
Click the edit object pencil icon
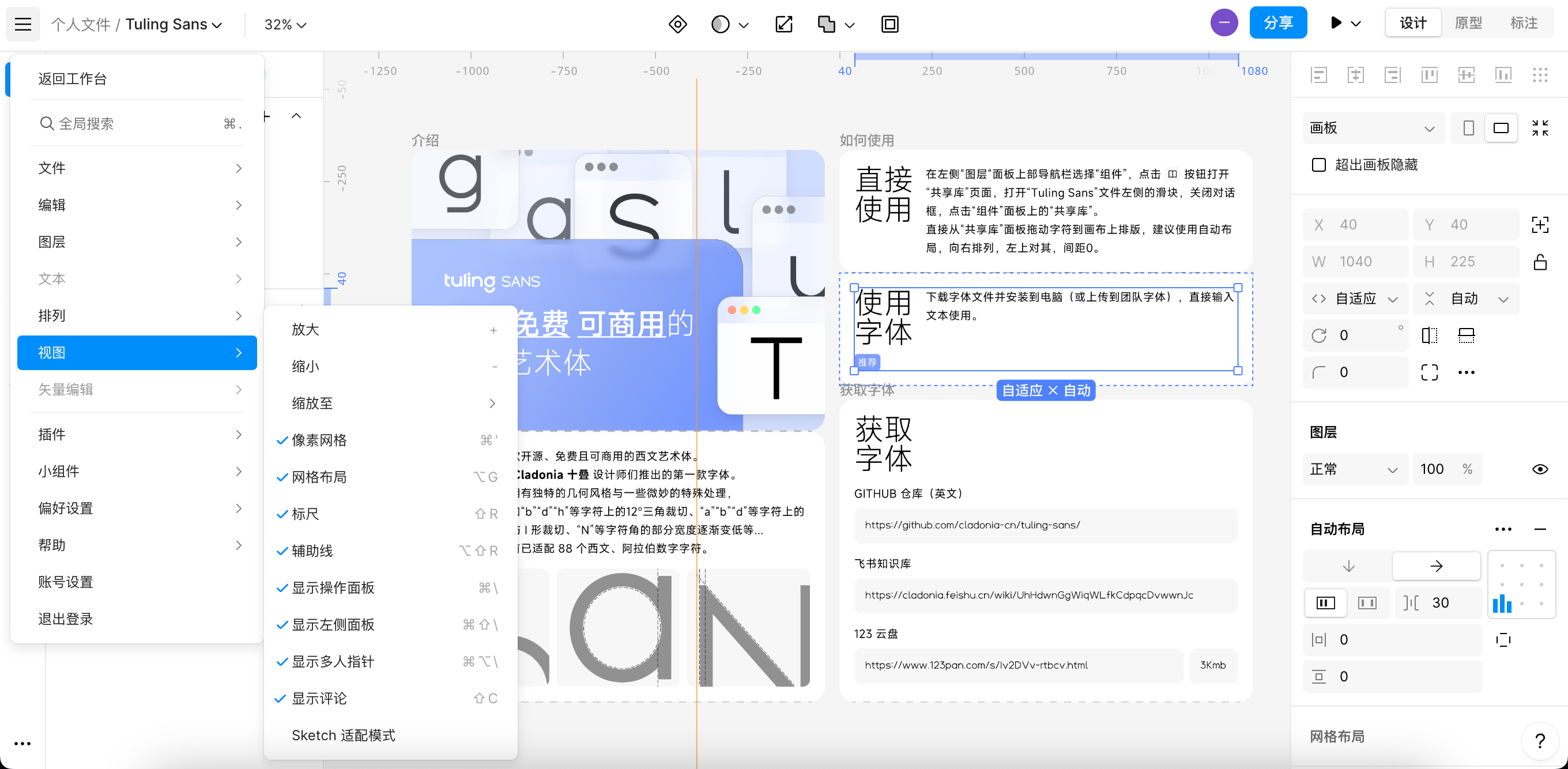pos(784,24)
